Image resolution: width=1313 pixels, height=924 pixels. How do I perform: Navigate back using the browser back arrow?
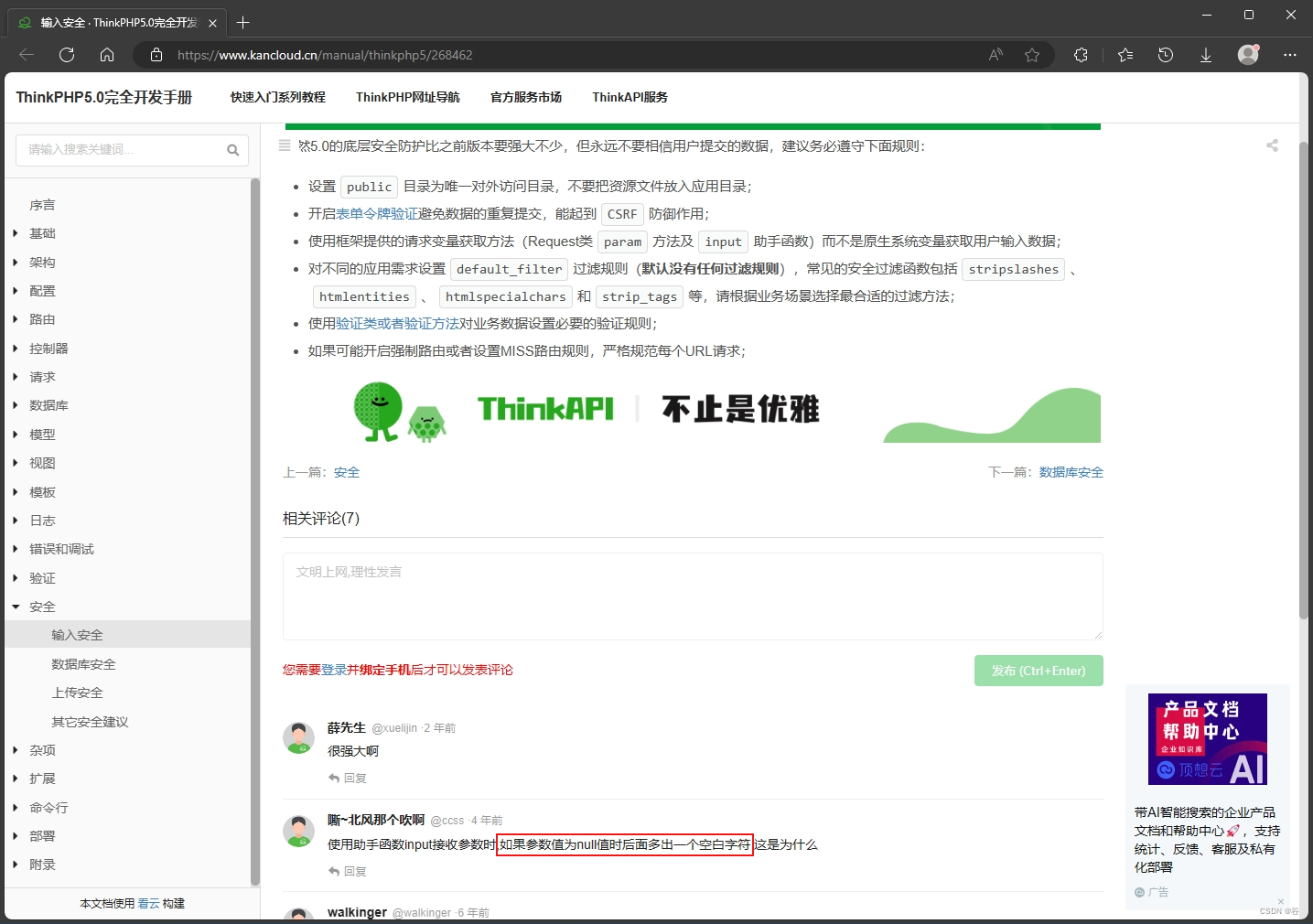click(x=26, y=54)
